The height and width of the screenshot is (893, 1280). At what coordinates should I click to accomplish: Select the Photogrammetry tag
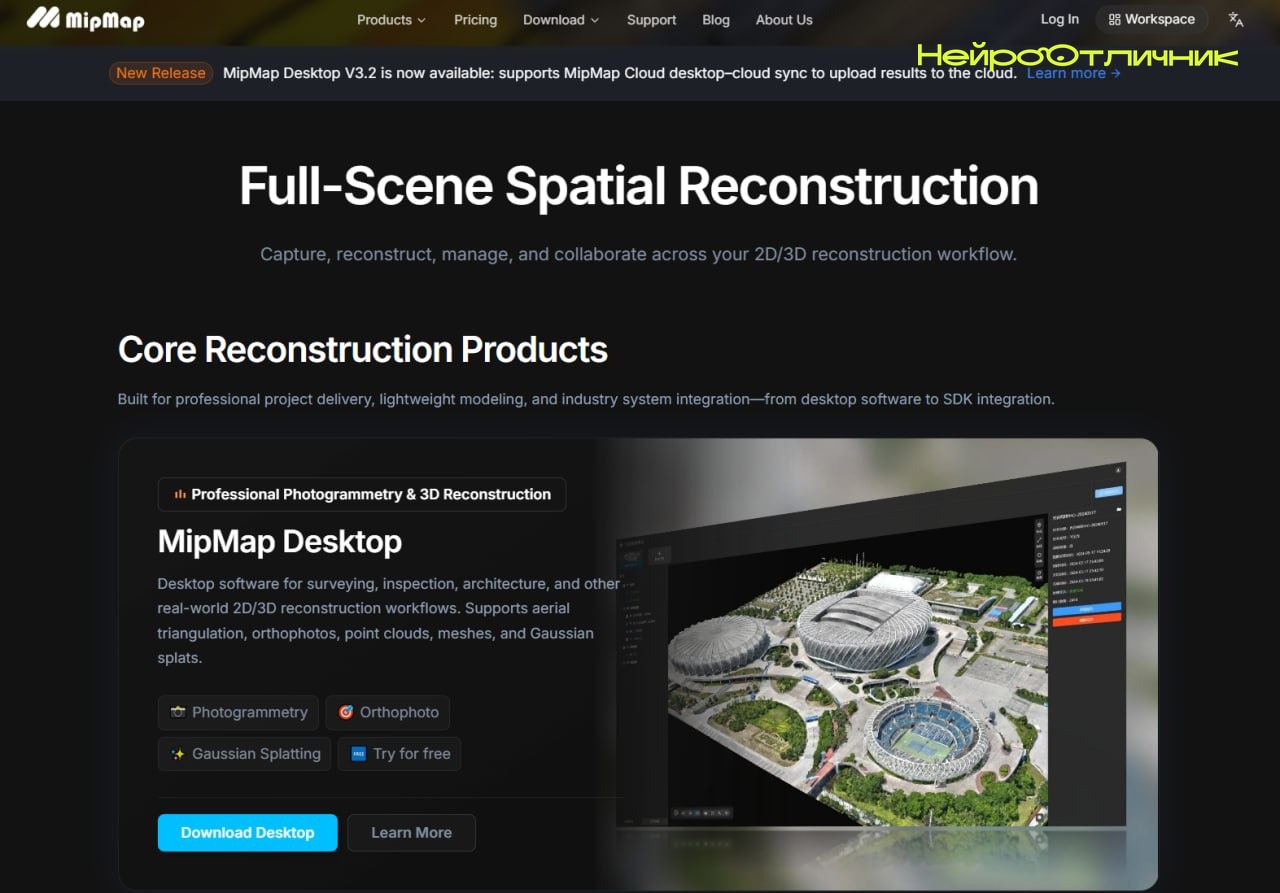click(x=238, y=712)
